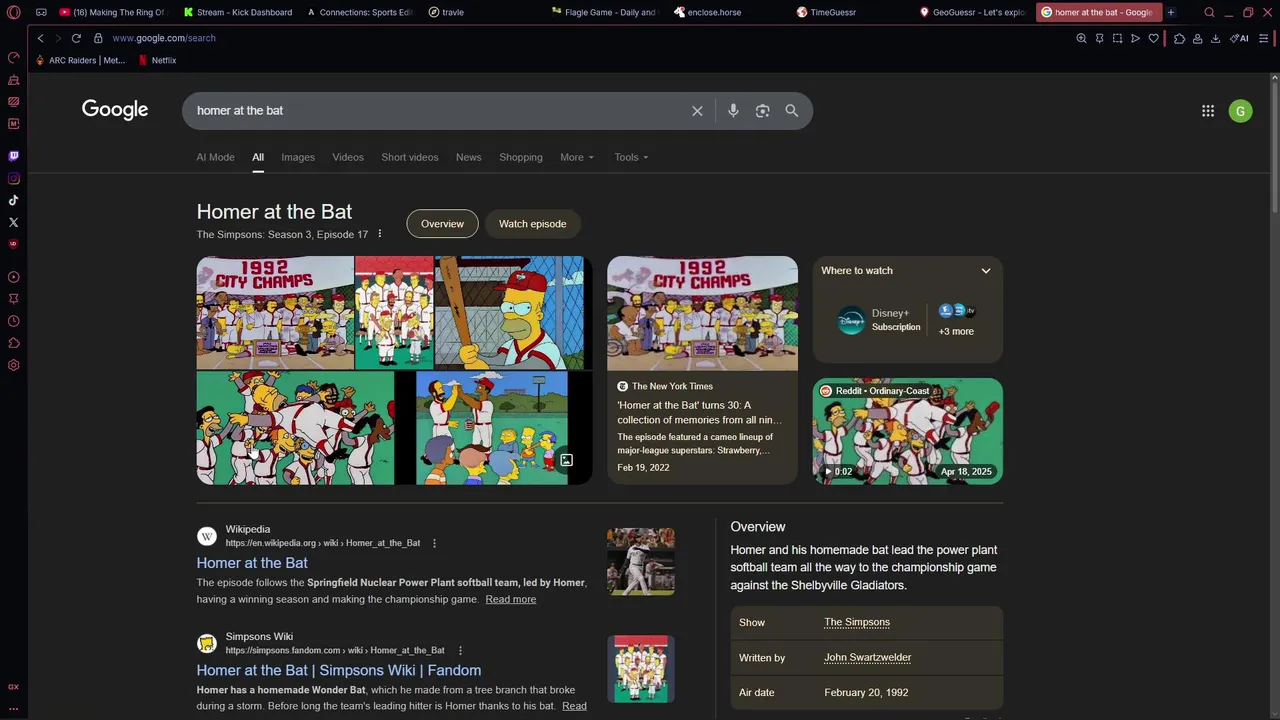Viewport: 1280px width, 720px height.
Task: Select the Overview chip
Action: click(x=442, y=224)
